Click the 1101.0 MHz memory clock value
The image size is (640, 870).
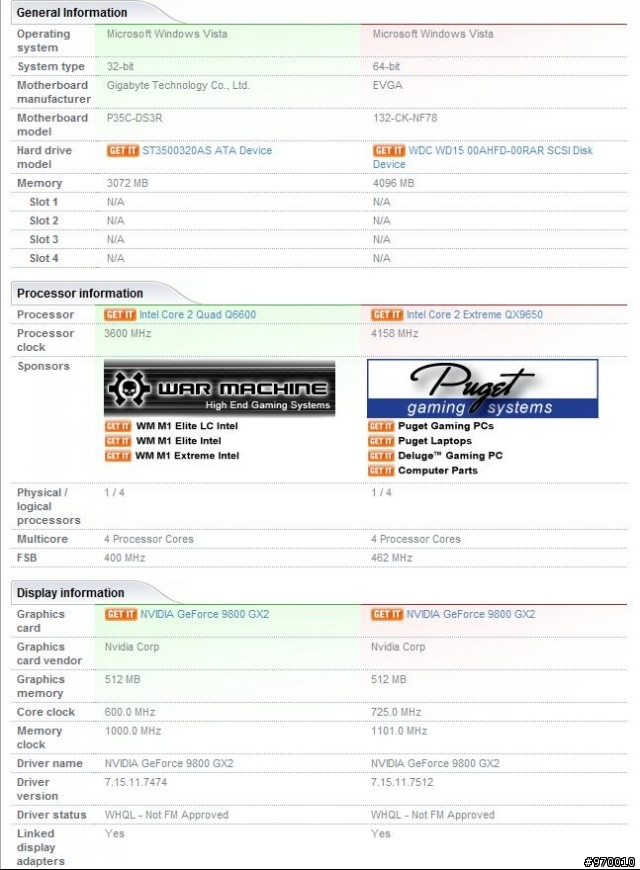pyautogui.click(x=399, y=731)
